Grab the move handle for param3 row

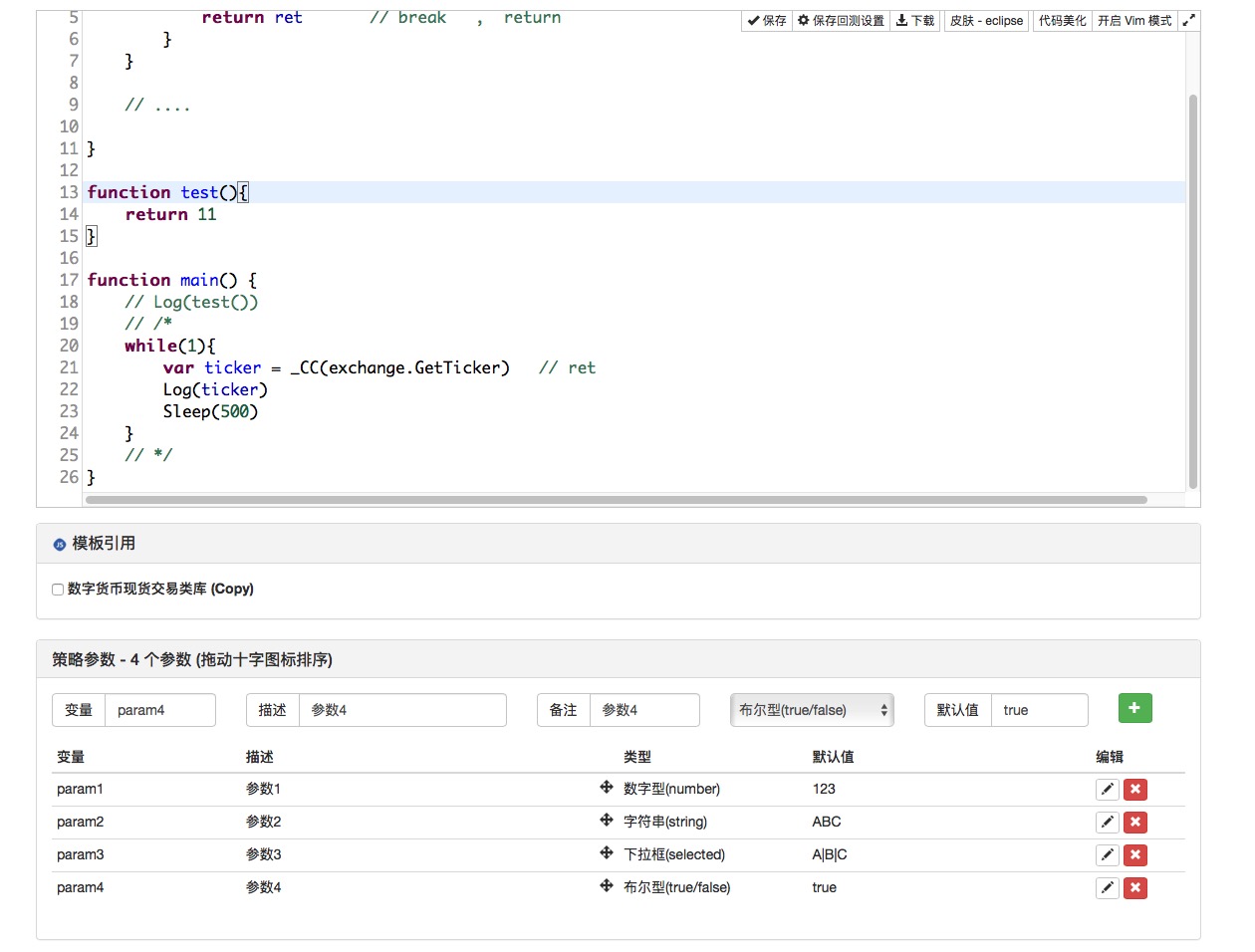(606, 853)
